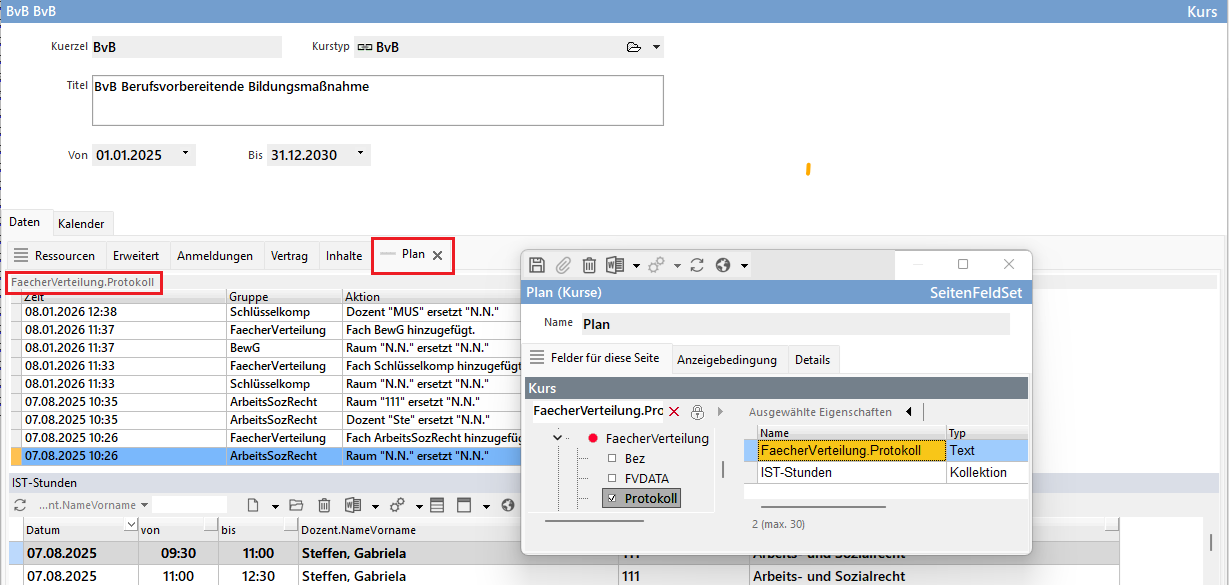Screen dimensions: 1229x585
Task: Open the Von date picker dropdown
Action: tap(185, 155)
